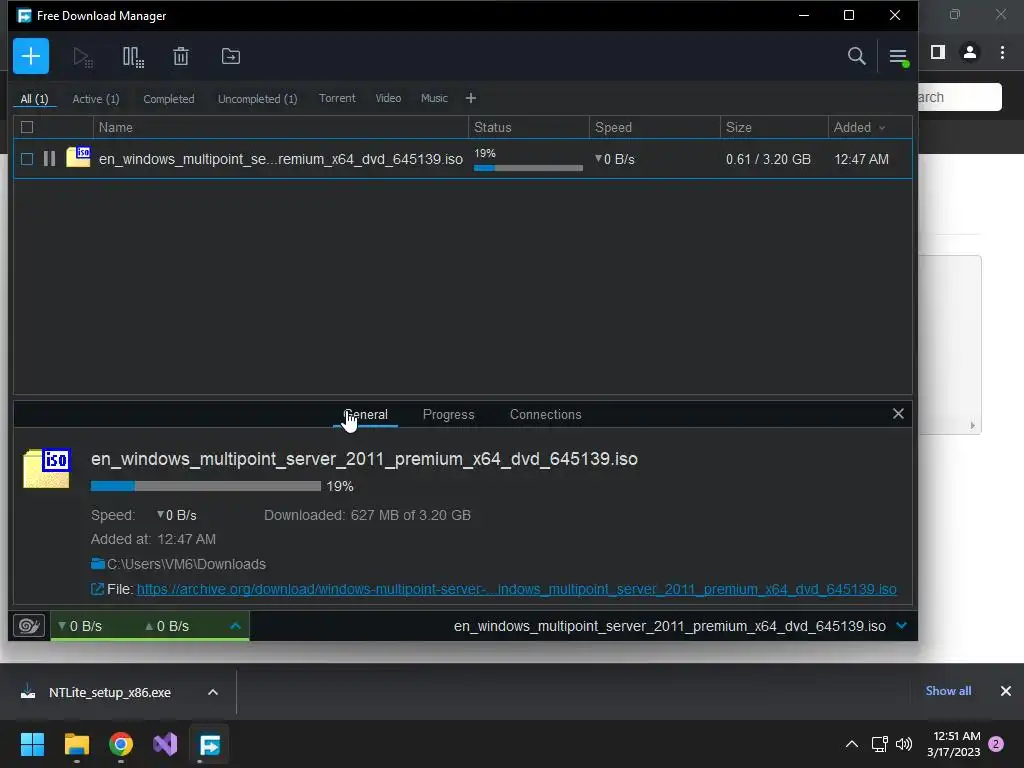Image resolution: width=1024 pixels, height=768 pixels.
Task: Open the download folder icon
Action: 98,564
